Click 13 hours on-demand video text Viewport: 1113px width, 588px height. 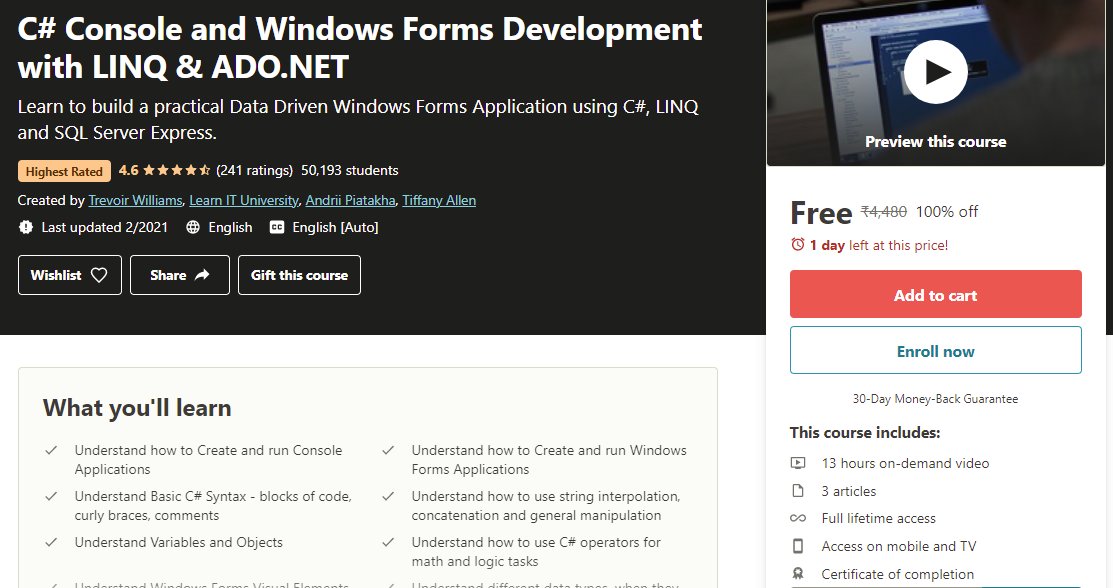pyautogui.click(x=905, y=463)
